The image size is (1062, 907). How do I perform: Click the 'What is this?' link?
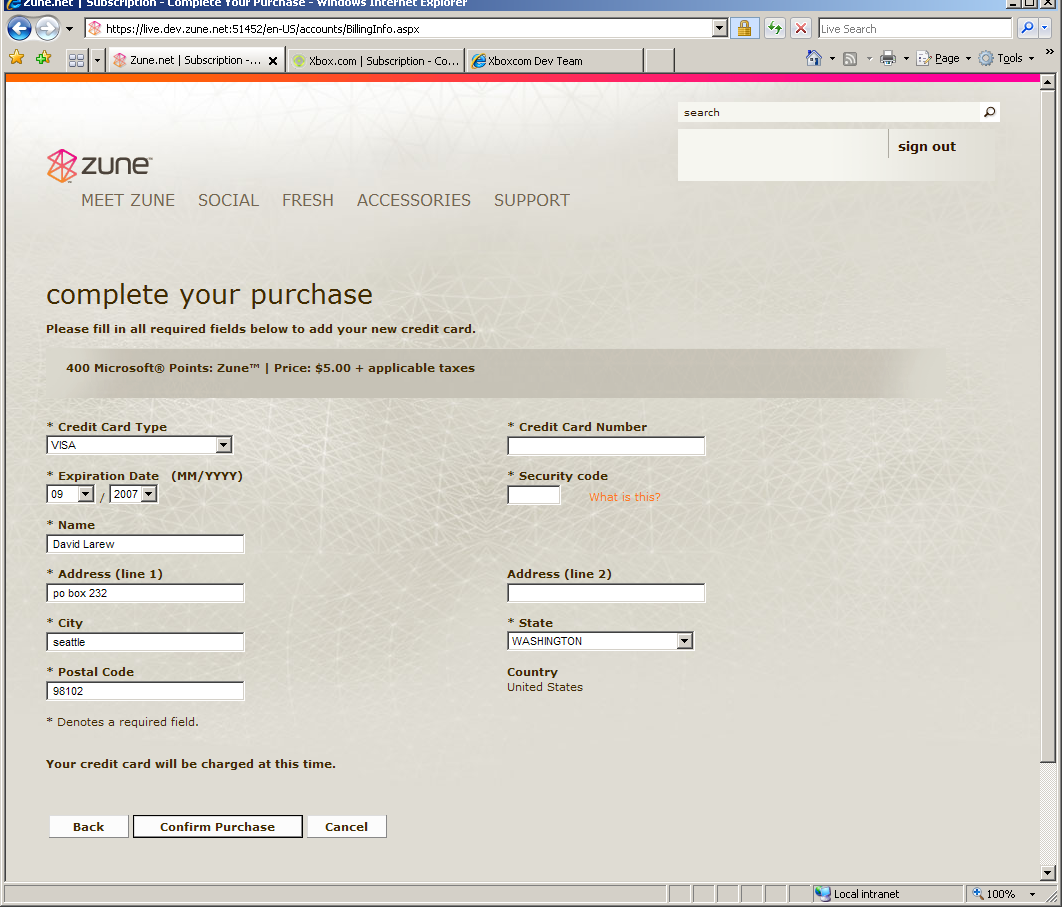point(624,497)
